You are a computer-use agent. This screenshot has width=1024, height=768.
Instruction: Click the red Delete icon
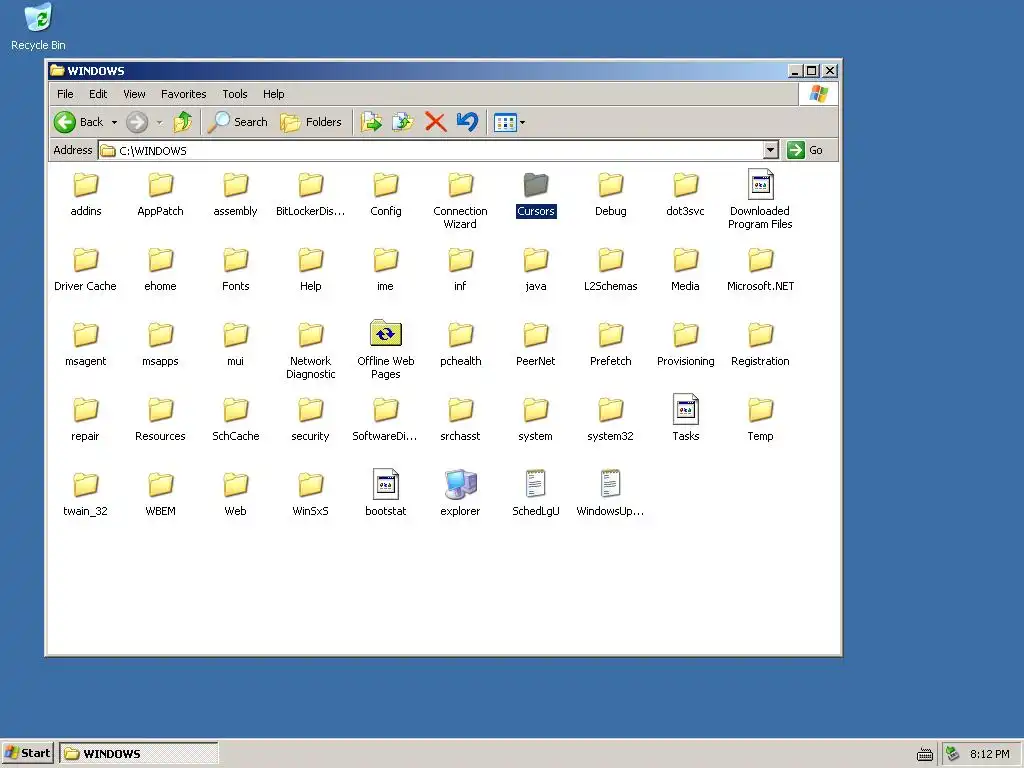[436, 122]
